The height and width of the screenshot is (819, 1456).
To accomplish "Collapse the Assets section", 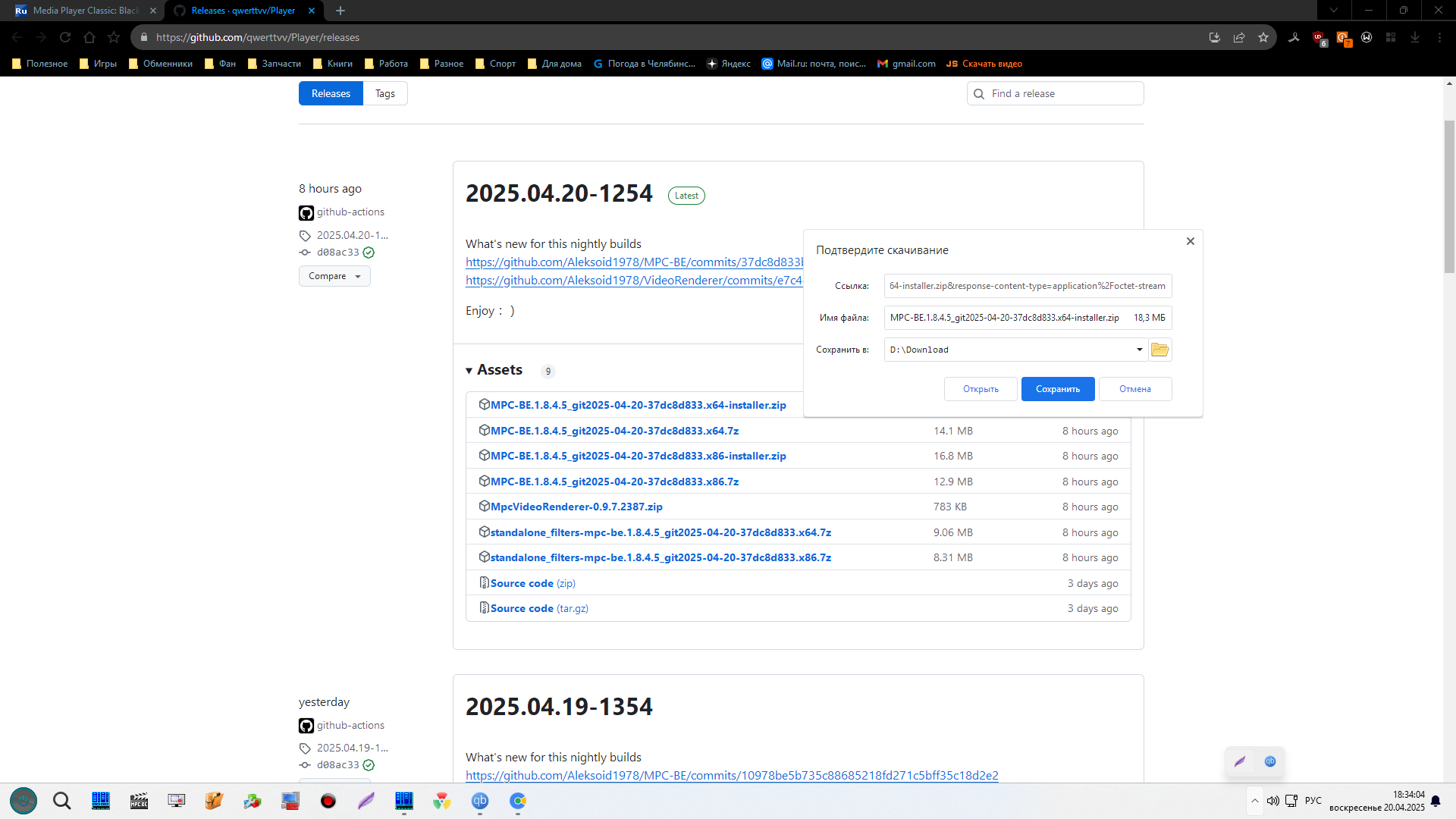I will click(494, 370).
